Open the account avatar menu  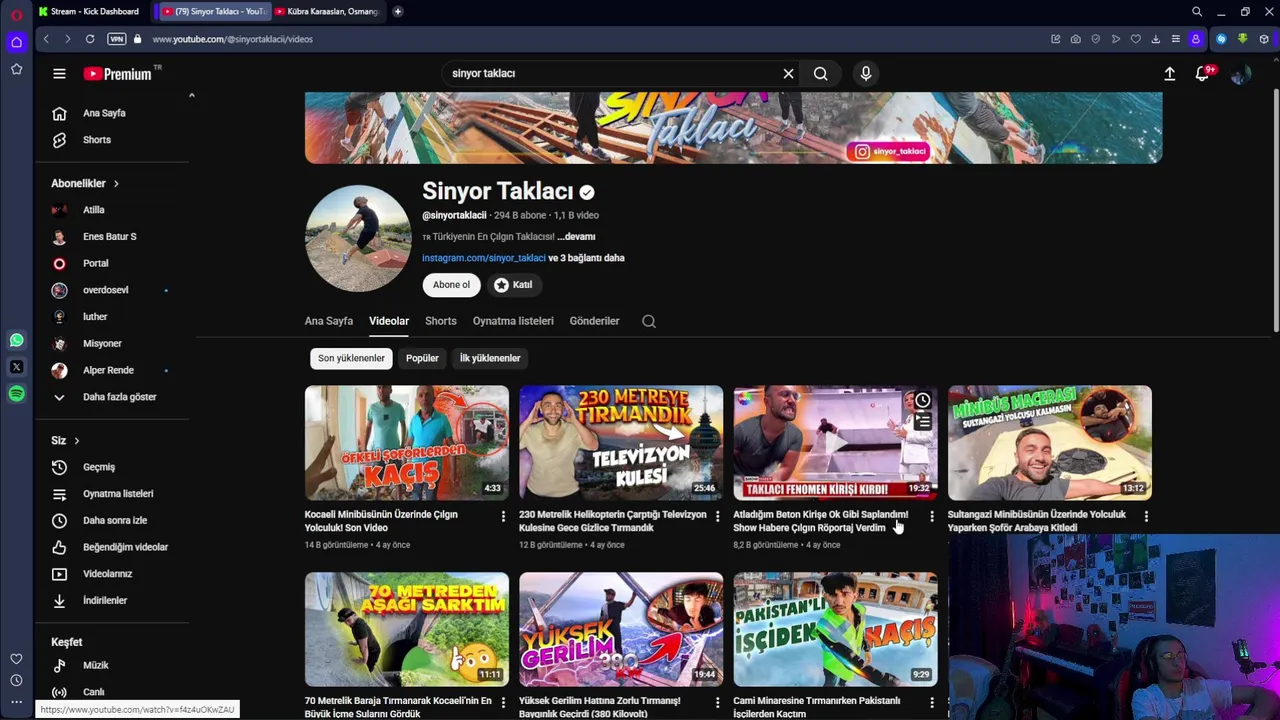(x=1240, y=74)
